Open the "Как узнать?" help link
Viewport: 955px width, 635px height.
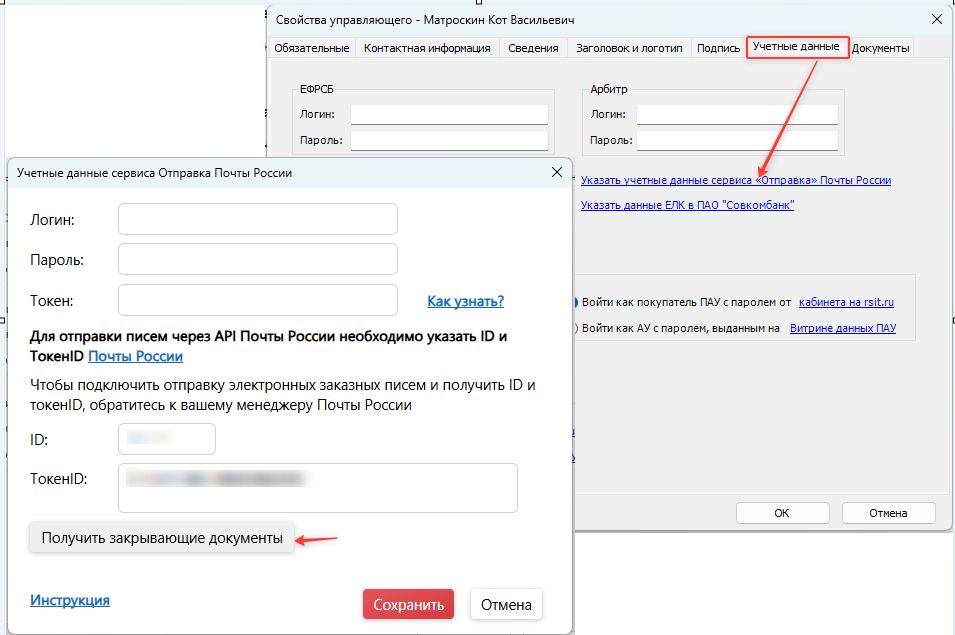point(465,301)
